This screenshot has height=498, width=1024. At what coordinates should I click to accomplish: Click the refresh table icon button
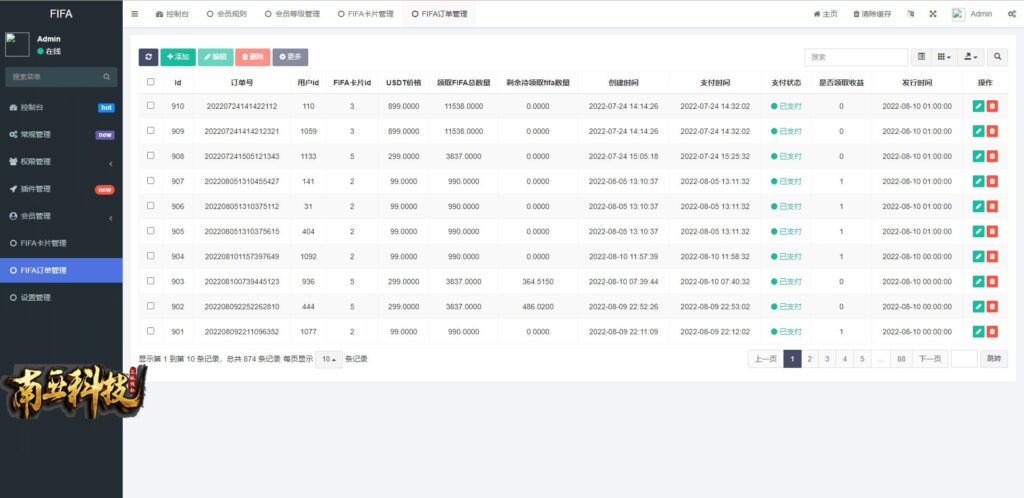(148, 57)
